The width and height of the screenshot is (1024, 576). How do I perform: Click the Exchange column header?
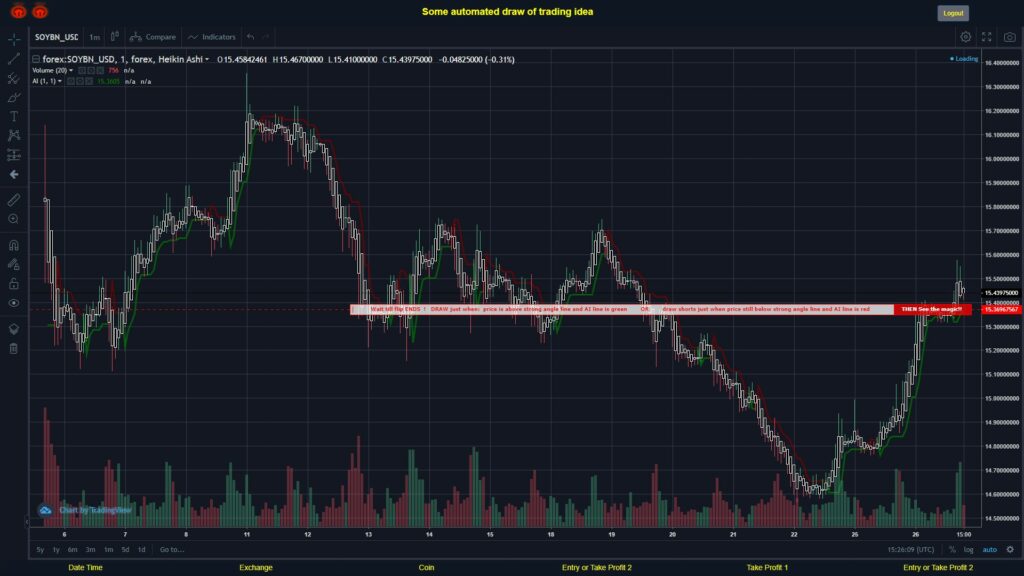pyautogui.click(x=256, y=568)
